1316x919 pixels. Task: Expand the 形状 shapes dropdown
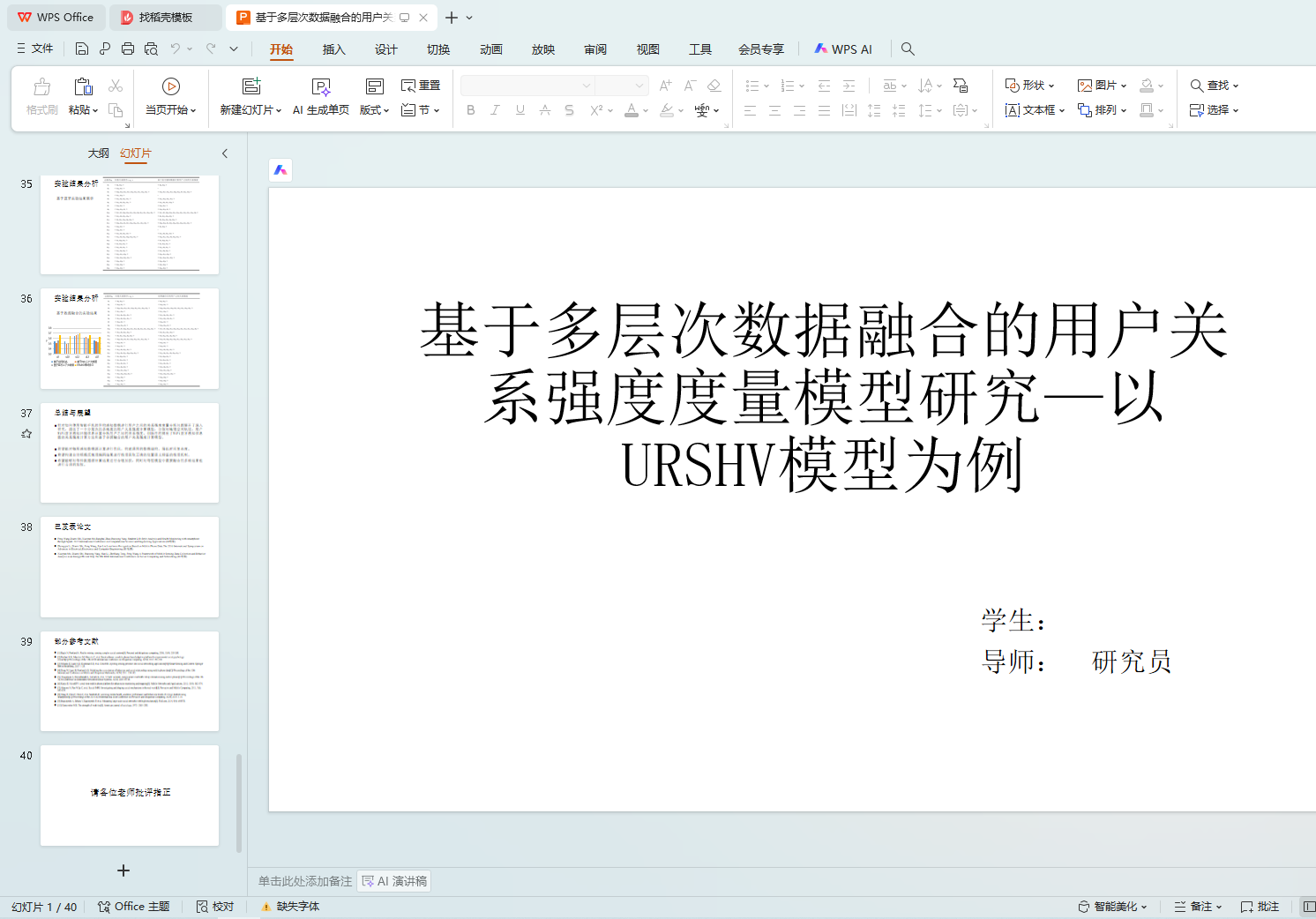click(1030, 86)
